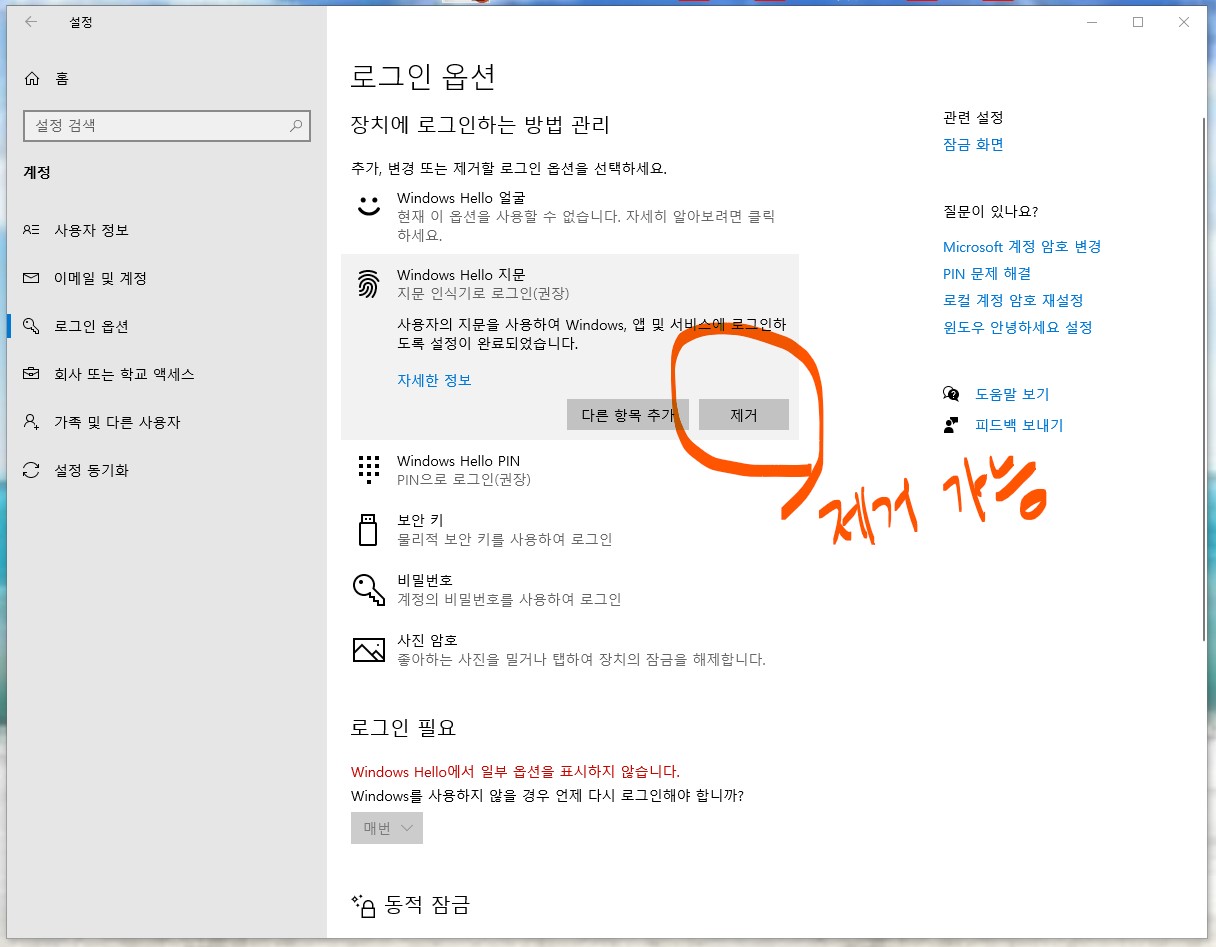Click the vertical scrollbar of settings page
The image size is (1216, 947).
1203,378
